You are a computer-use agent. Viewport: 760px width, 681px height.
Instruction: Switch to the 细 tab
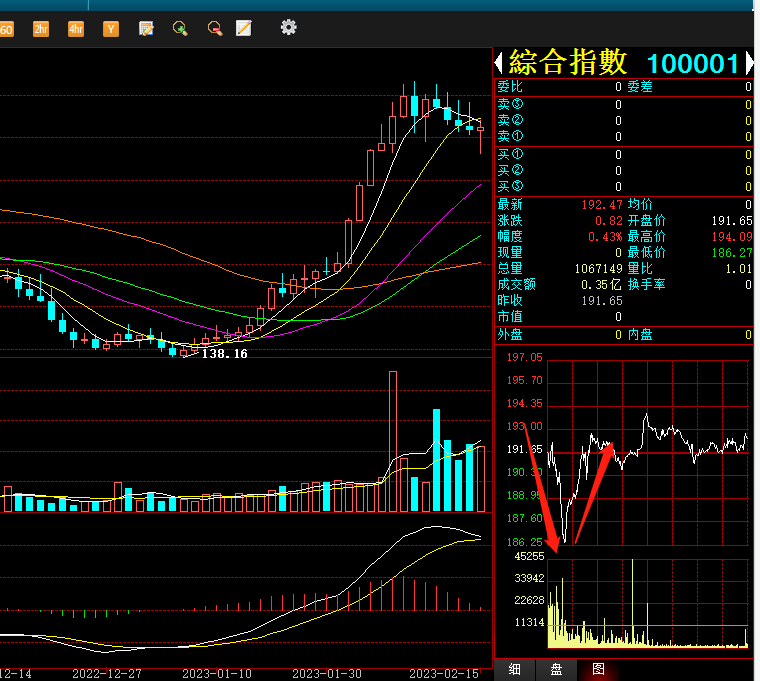514,669
